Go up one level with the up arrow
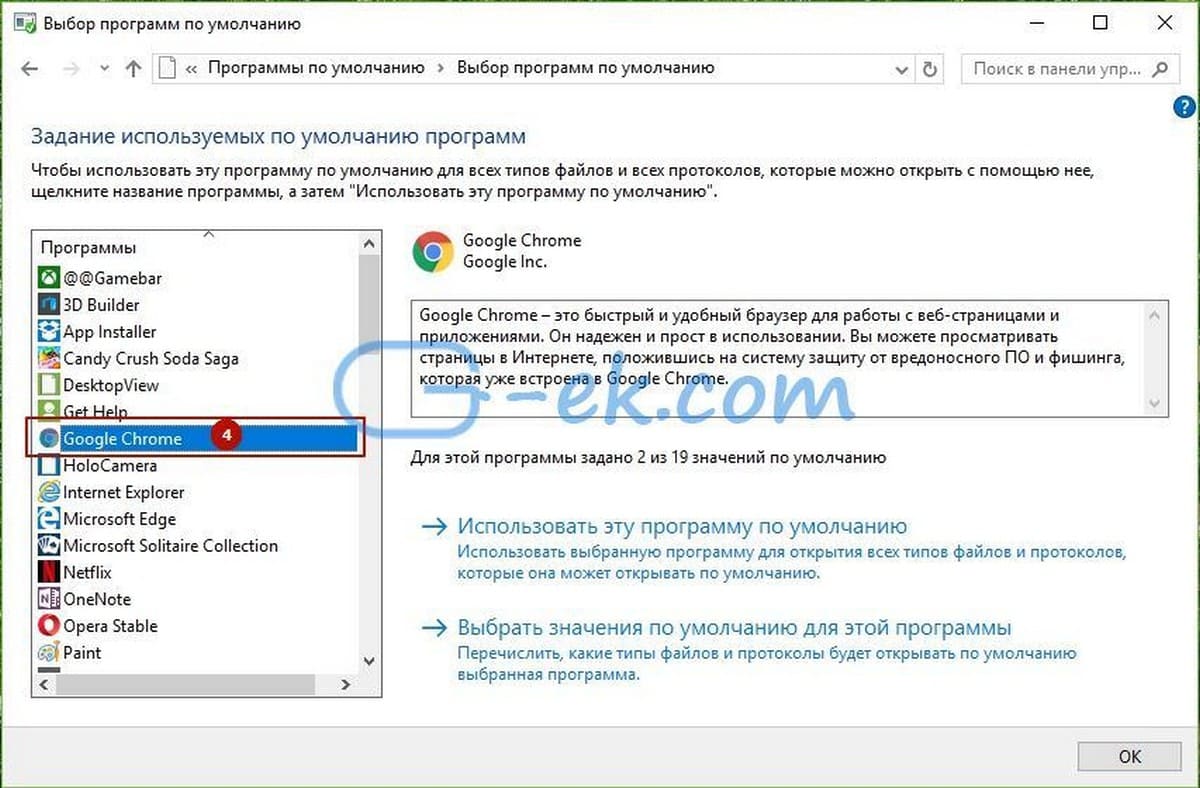The width and height of the screenshot is (1200, 788). pyautogui.click(x=133, y=69)
